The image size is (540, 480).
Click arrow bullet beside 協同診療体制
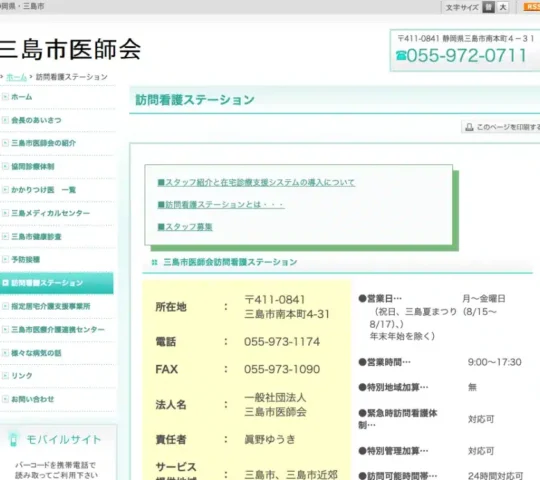(x=5, y=167)
